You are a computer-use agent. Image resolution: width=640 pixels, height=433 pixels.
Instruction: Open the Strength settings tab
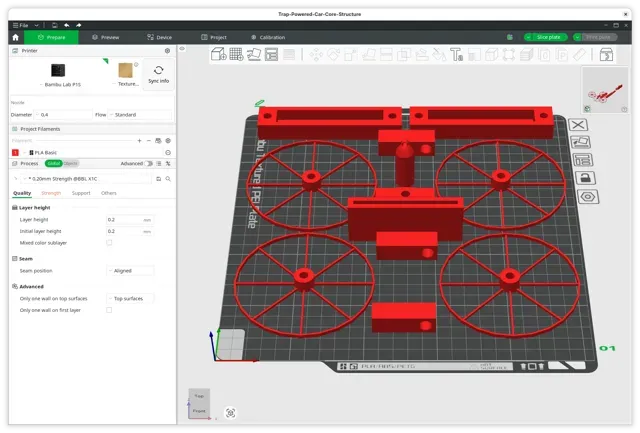(51, 193)
